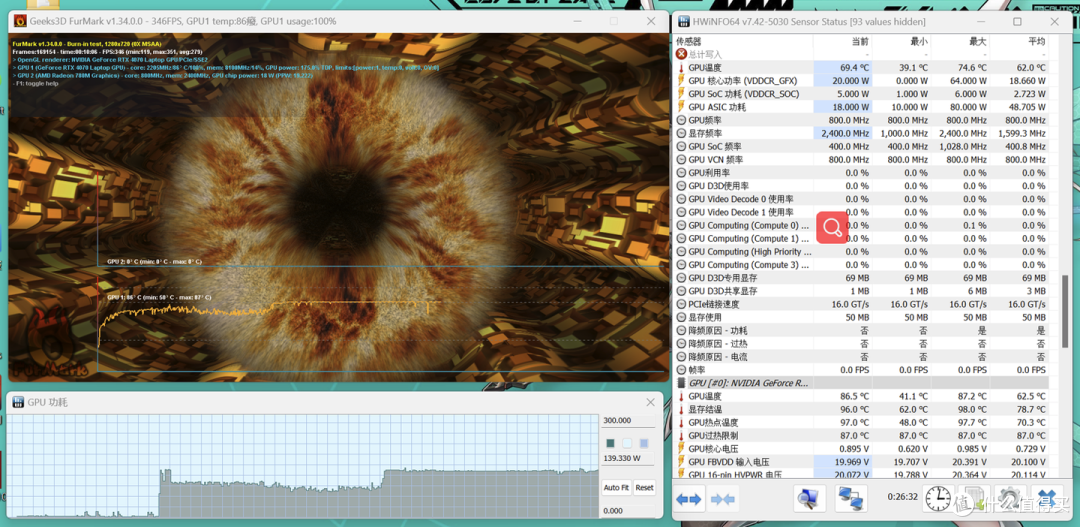Click the GPU 功耗 window title icon
The height and width of the screenshot is (527, 1080).
coord(19,402)
